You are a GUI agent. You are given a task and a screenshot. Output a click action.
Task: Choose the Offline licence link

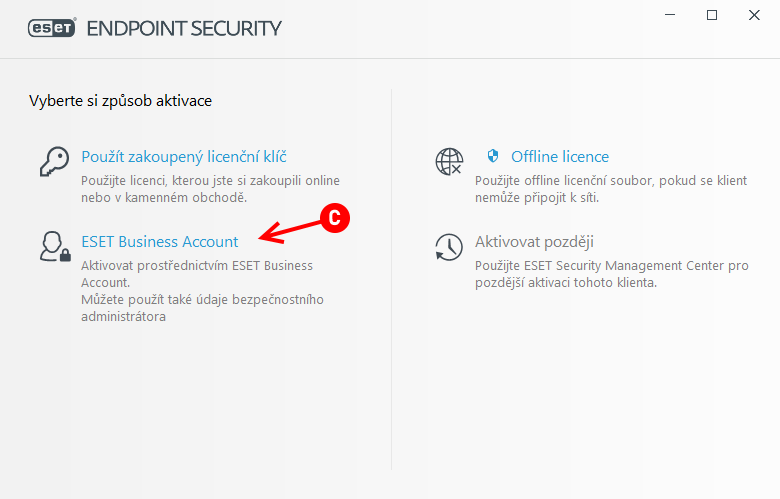point(560,157)
